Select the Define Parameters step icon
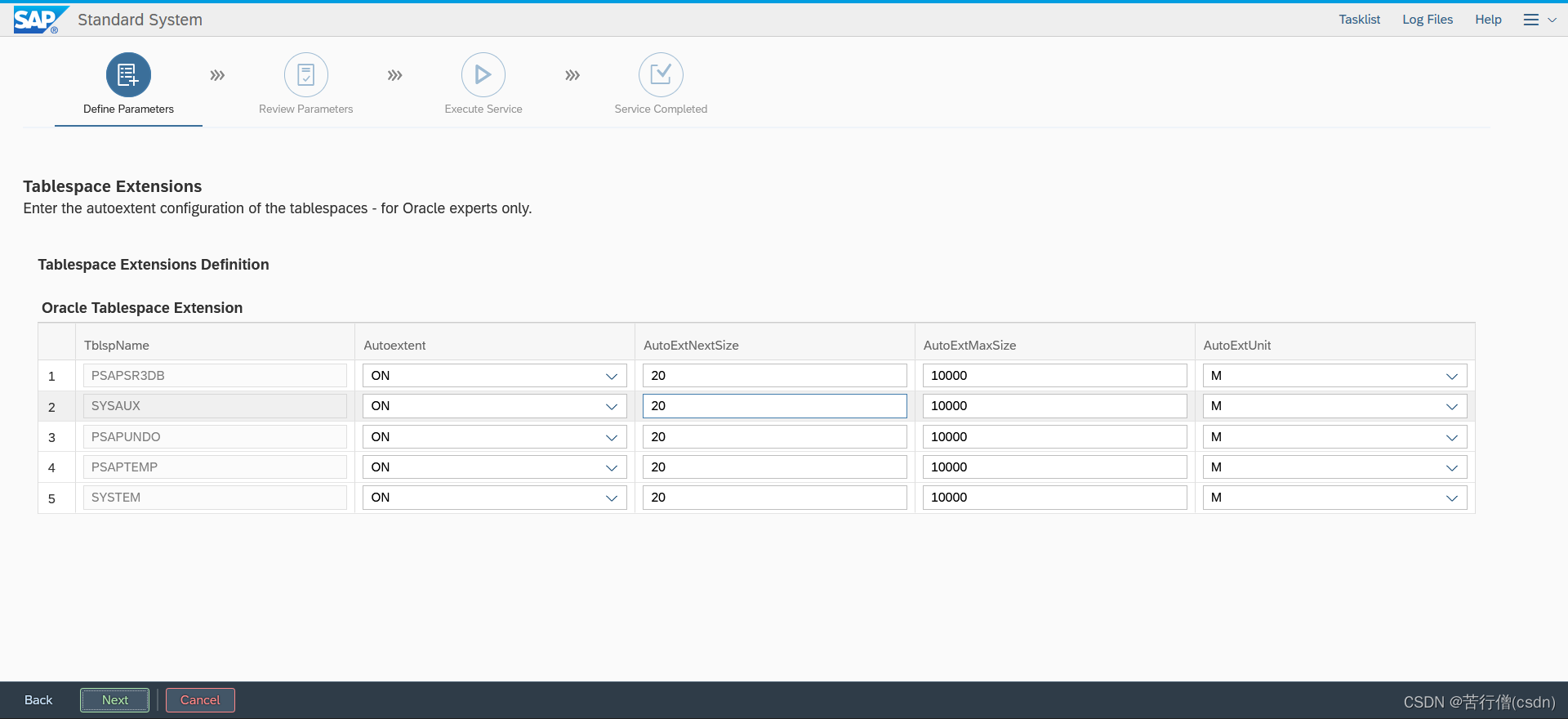Screen dimensions: 1568x719 (128, 75)
